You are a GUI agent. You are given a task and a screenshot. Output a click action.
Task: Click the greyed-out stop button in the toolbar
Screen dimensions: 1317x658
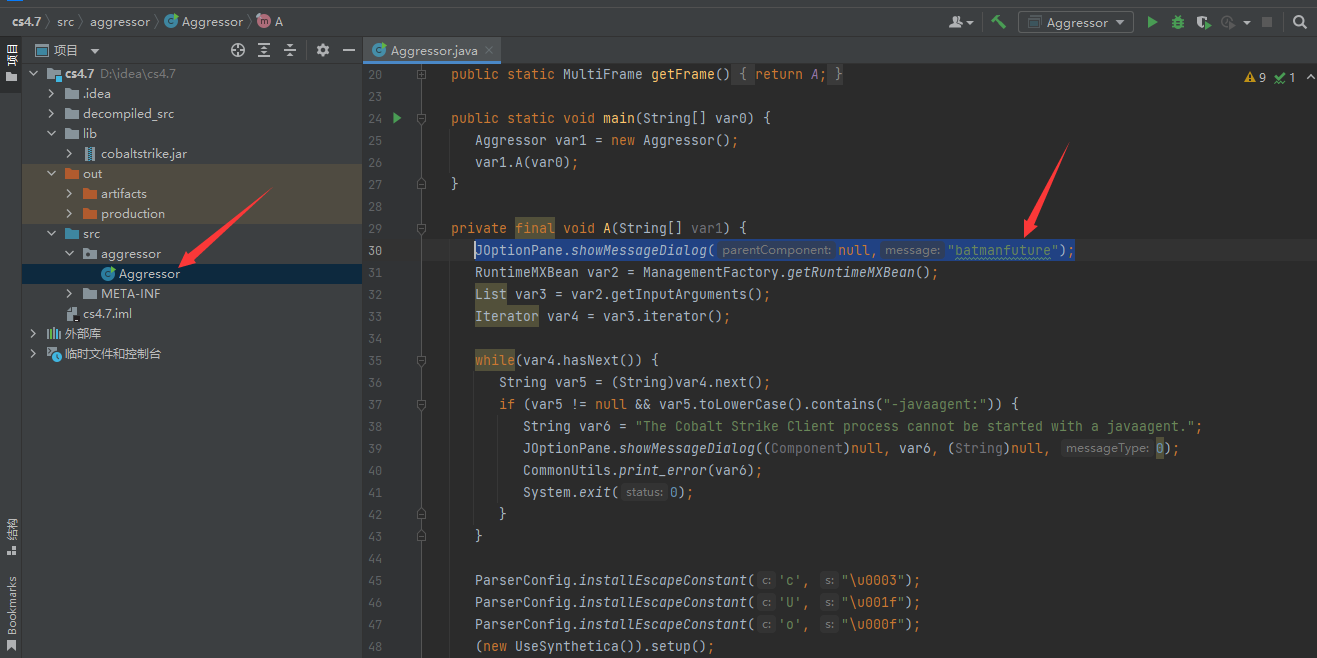click(1267, 22)
